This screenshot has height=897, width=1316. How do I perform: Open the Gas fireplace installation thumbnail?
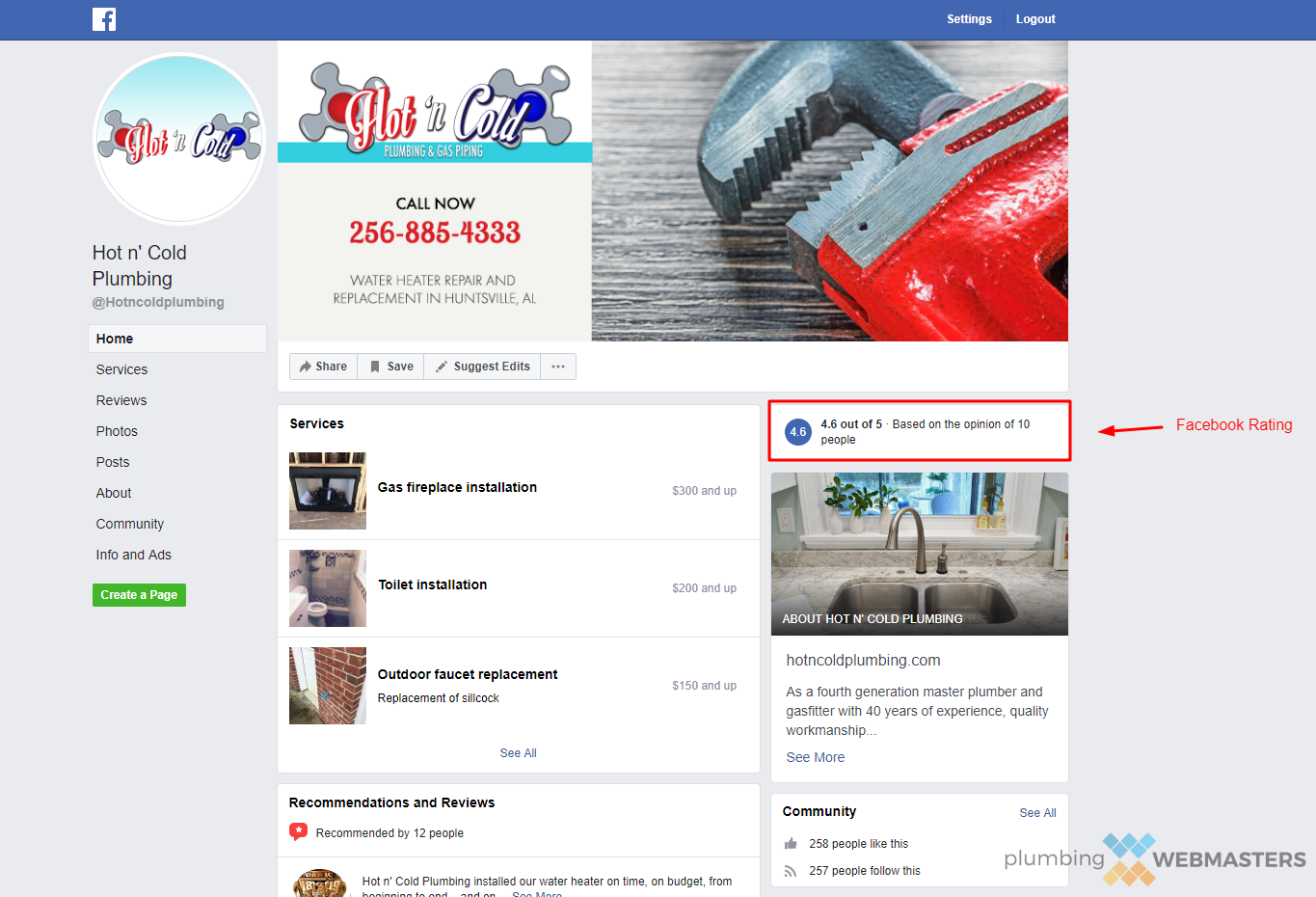click(328, 491)
